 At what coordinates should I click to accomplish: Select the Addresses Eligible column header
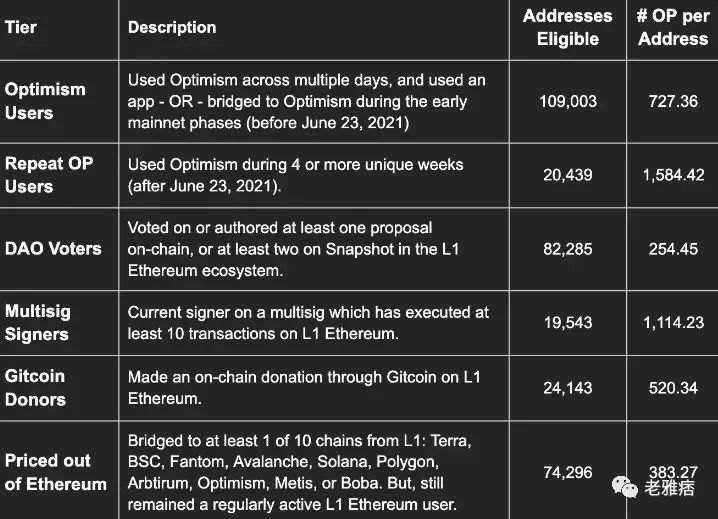point(567,27)
